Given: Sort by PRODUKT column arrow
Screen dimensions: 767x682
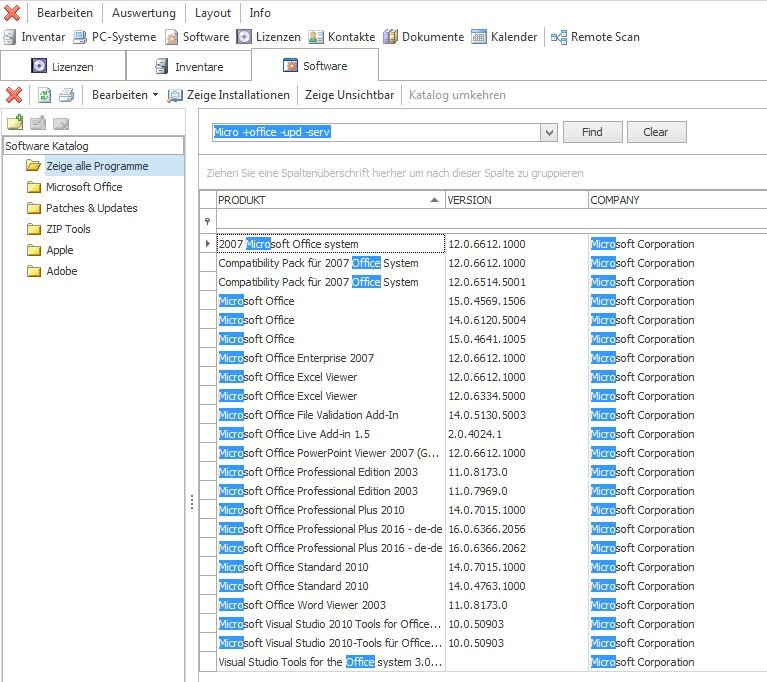Looking at the screenshot, I should (434, 200).
